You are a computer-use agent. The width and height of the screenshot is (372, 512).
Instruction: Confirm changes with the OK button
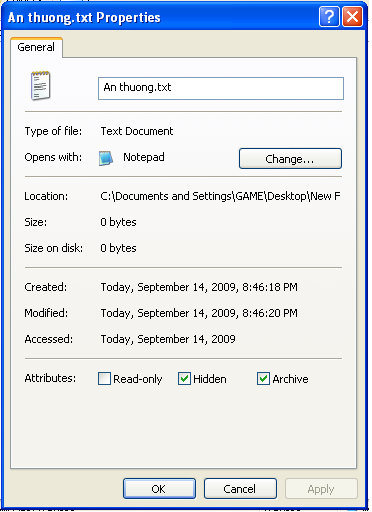(x=159, y=489)
